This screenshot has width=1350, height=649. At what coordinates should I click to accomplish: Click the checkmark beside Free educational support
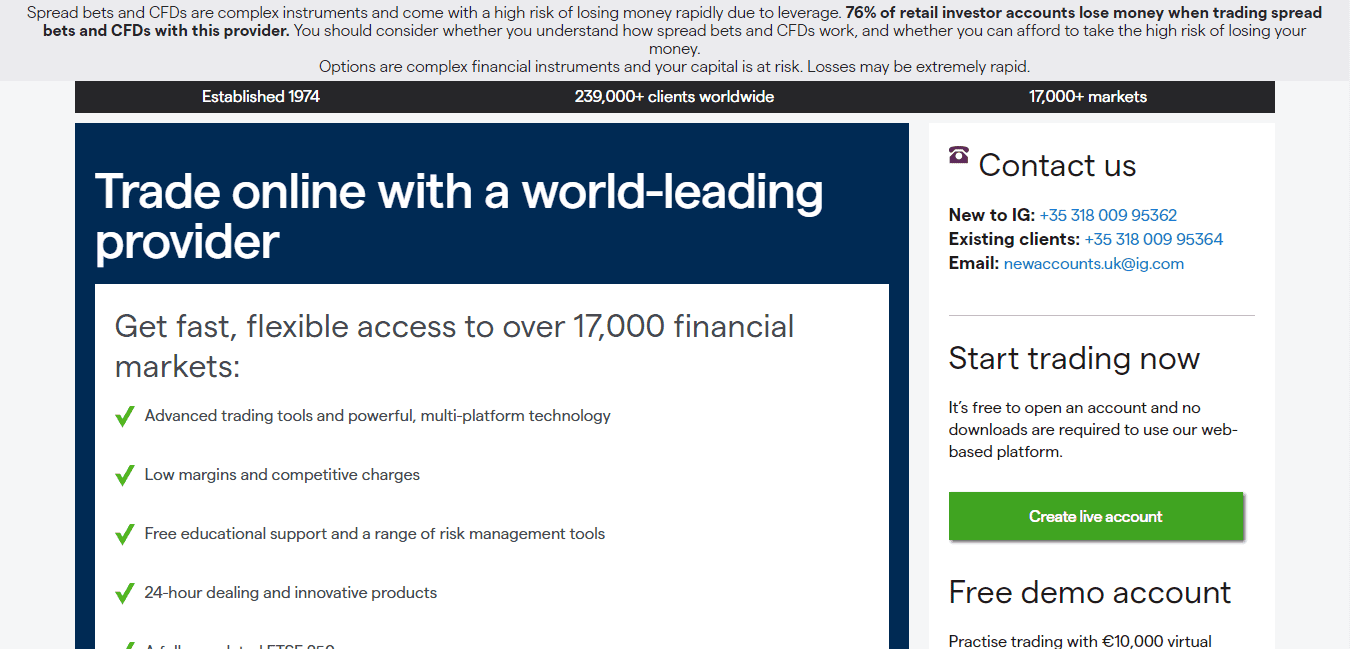pos(125,534)
